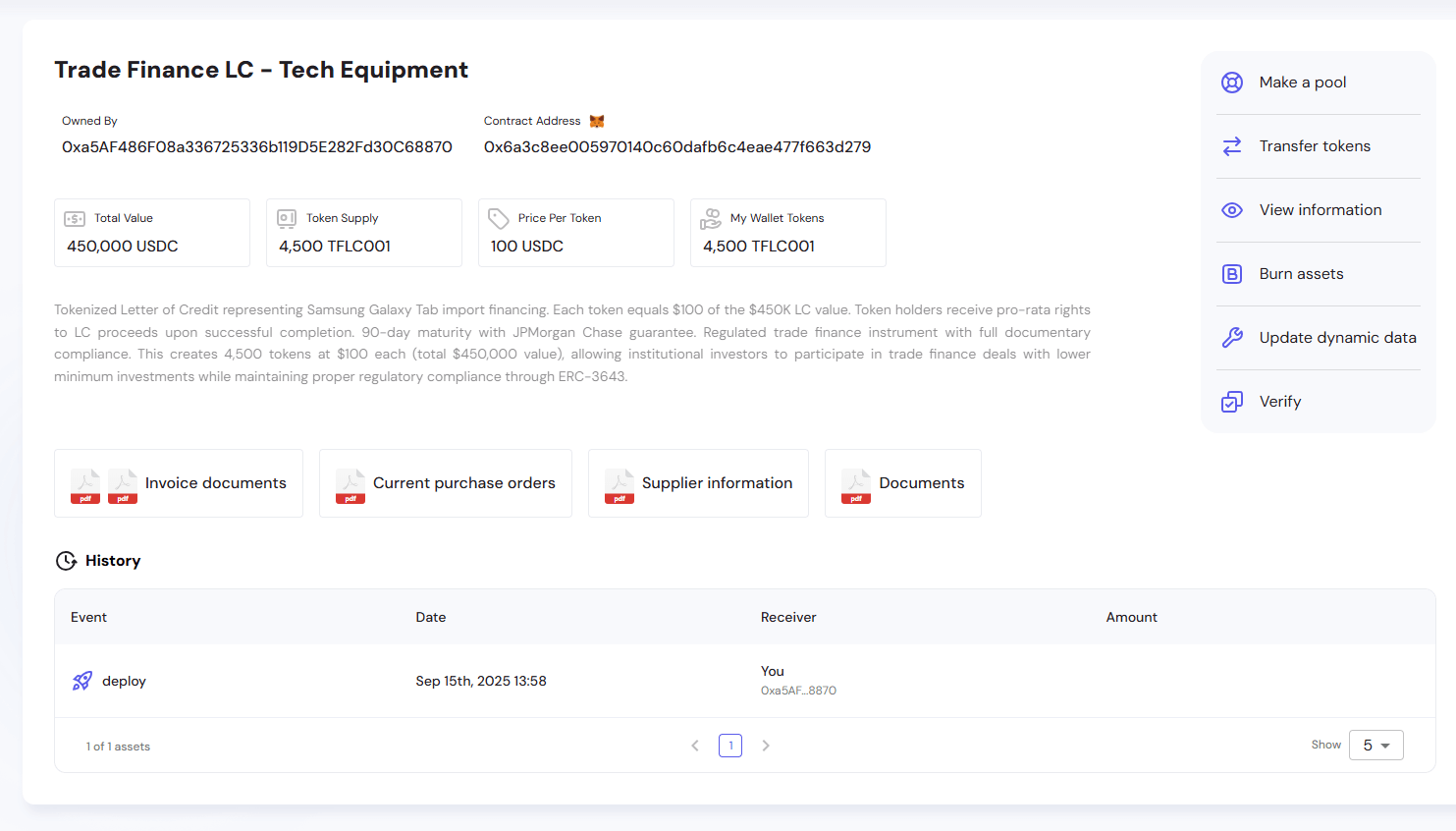Click the View information eye icon
Image resolution: width=1456 pixels, height=831 pixels.
[x=1232, y=210]
